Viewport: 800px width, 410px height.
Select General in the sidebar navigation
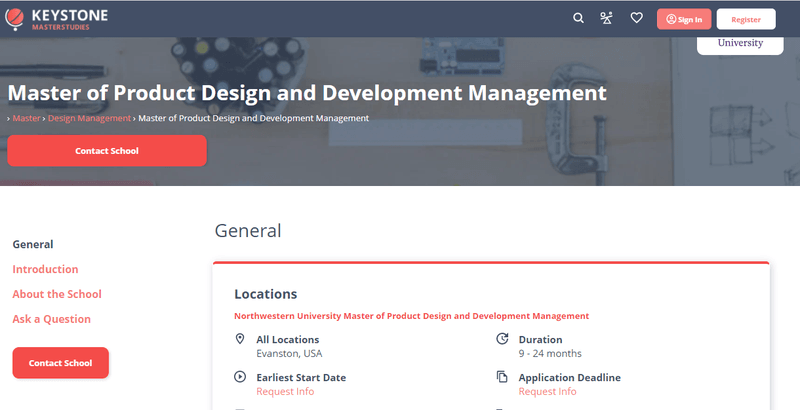click(x=33, y=244)
